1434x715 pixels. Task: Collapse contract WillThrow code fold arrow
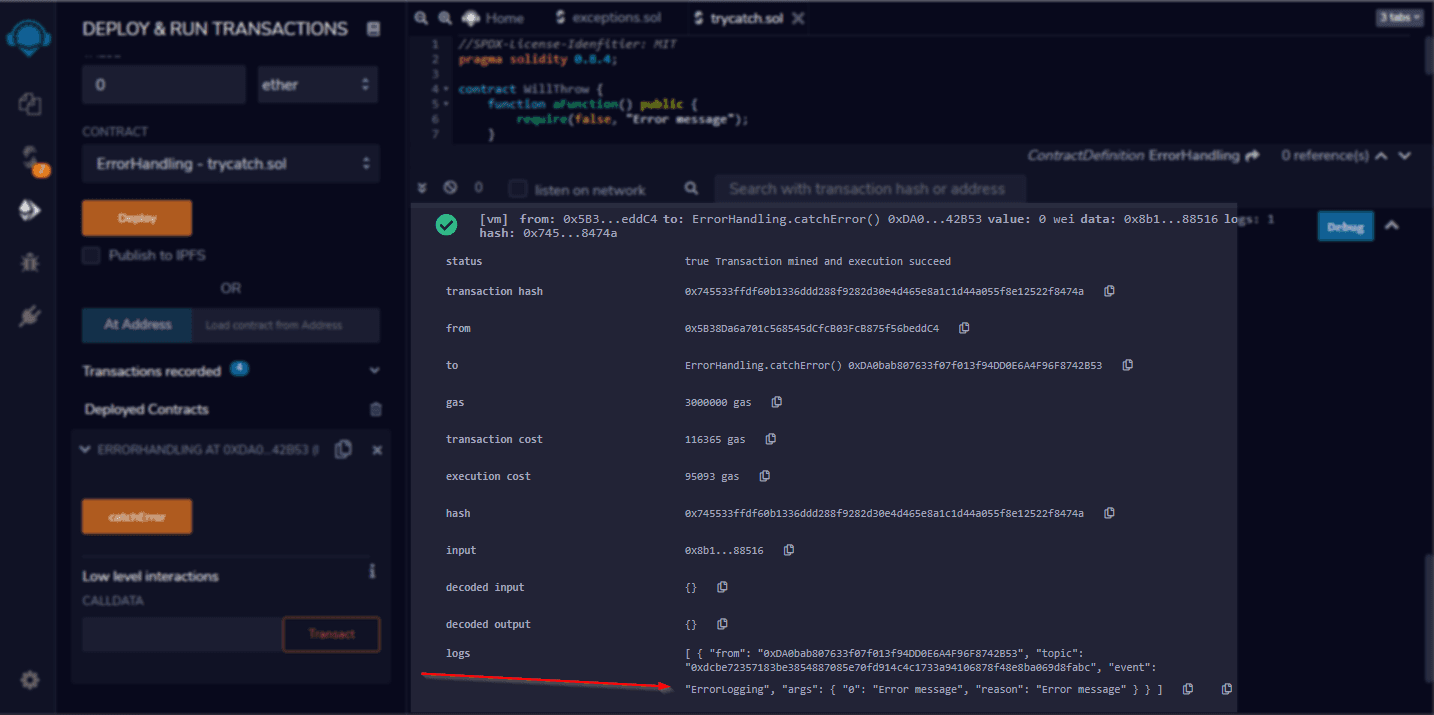pyautogui.click(x=447, y=89)
